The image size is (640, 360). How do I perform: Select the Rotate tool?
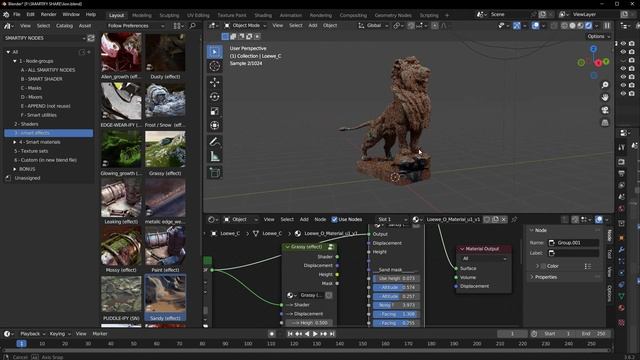pos(215,97)
